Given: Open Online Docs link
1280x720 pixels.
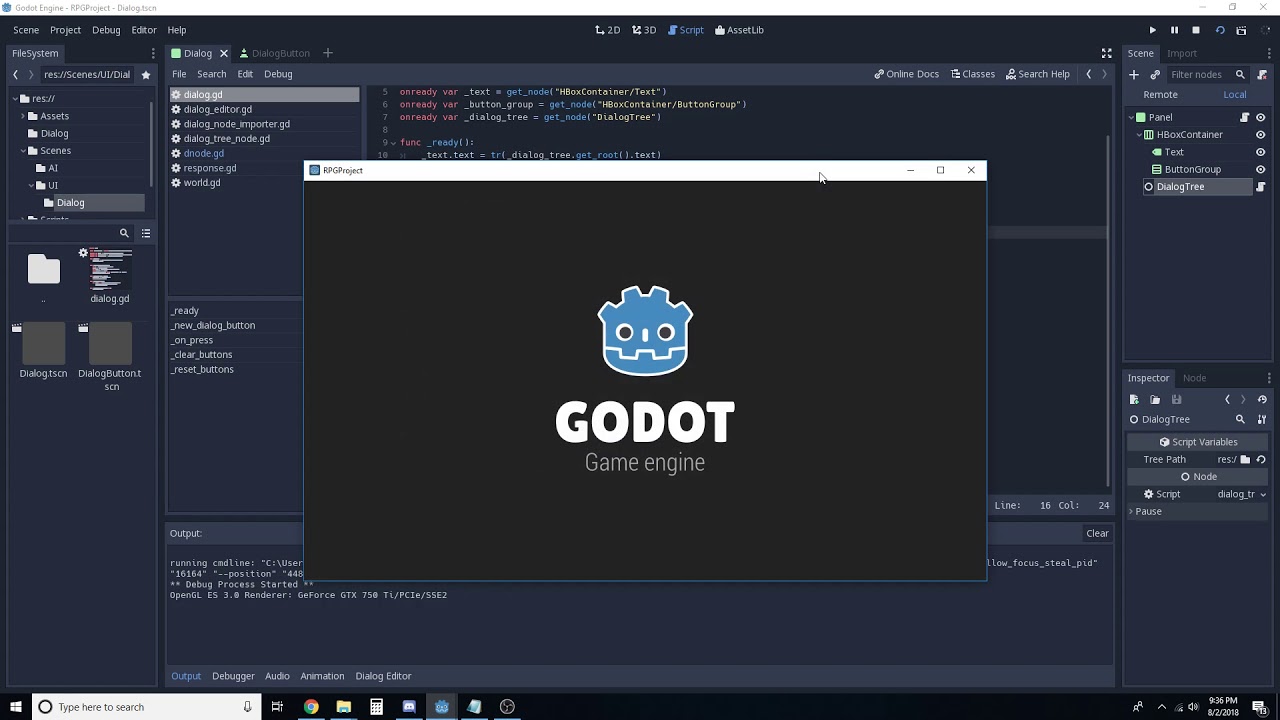Looking at the screenshot, I should 906,74.
